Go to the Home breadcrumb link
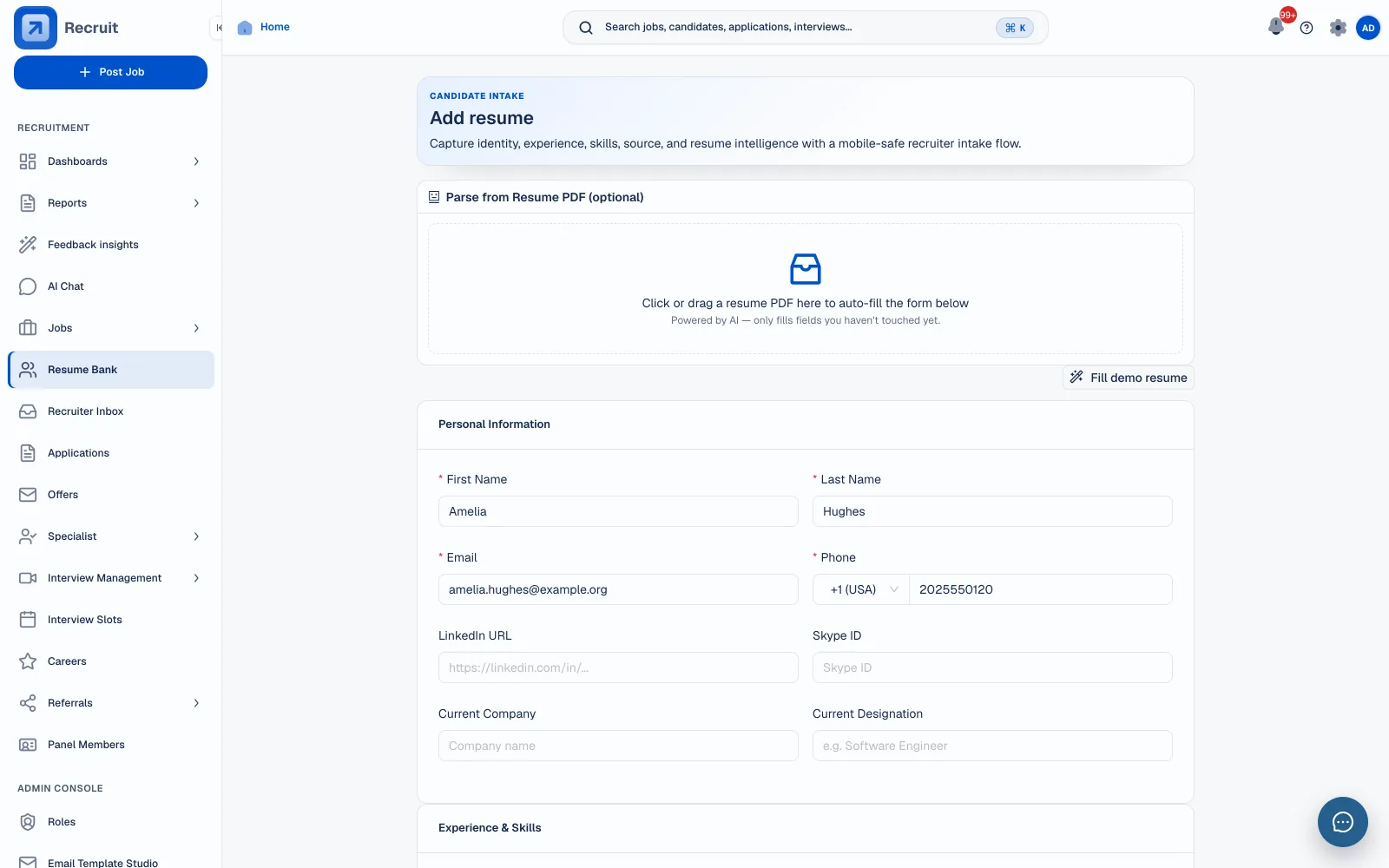This screenshot has height=868, width=1389. (x=275, y=27)
